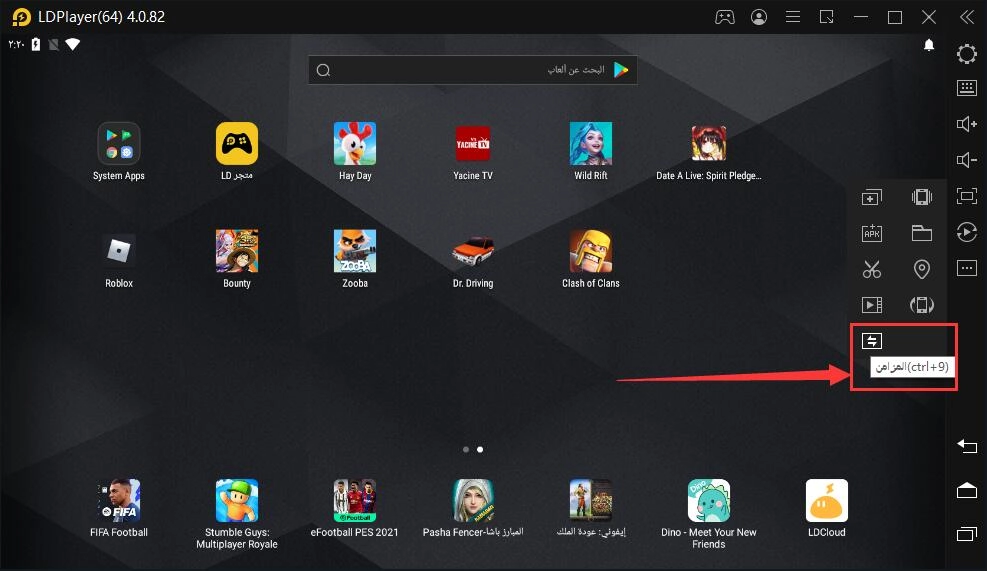Collapse the sidebar with double-arrow
Viewport: 987px width, 571px height.
click(967, 17)
